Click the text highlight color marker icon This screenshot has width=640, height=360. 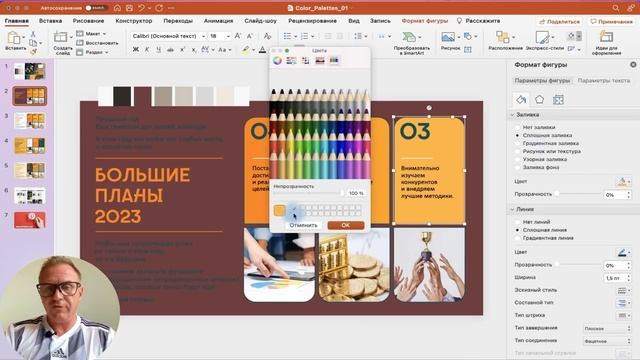(x=245, y=50)
